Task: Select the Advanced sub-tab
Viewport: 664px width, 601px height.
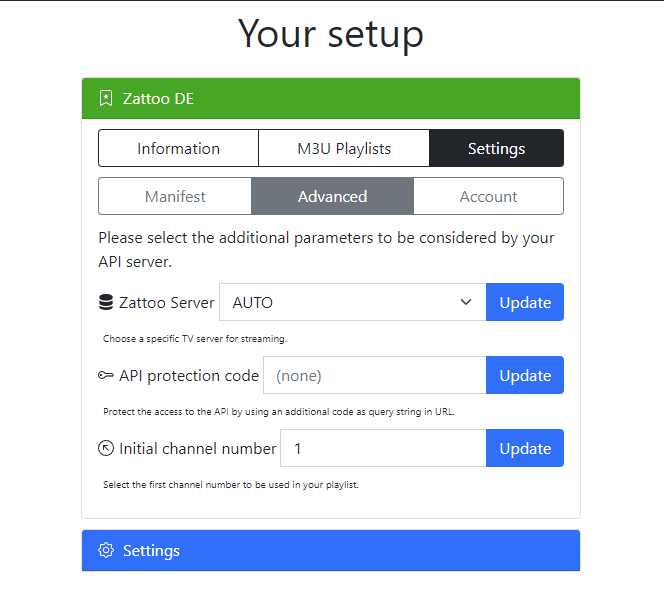Action: tap(332, 196)
